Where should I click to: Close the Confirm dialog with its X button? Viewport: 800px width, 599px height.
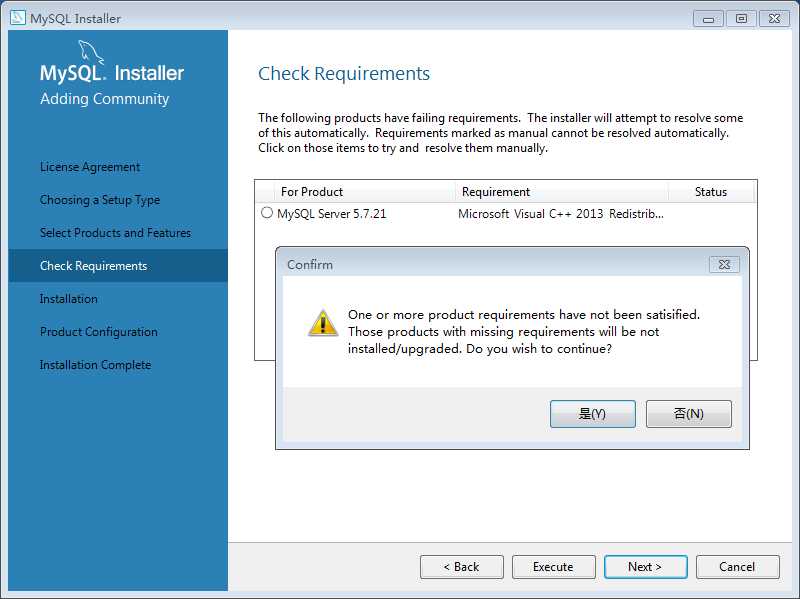tap(724, 264)
